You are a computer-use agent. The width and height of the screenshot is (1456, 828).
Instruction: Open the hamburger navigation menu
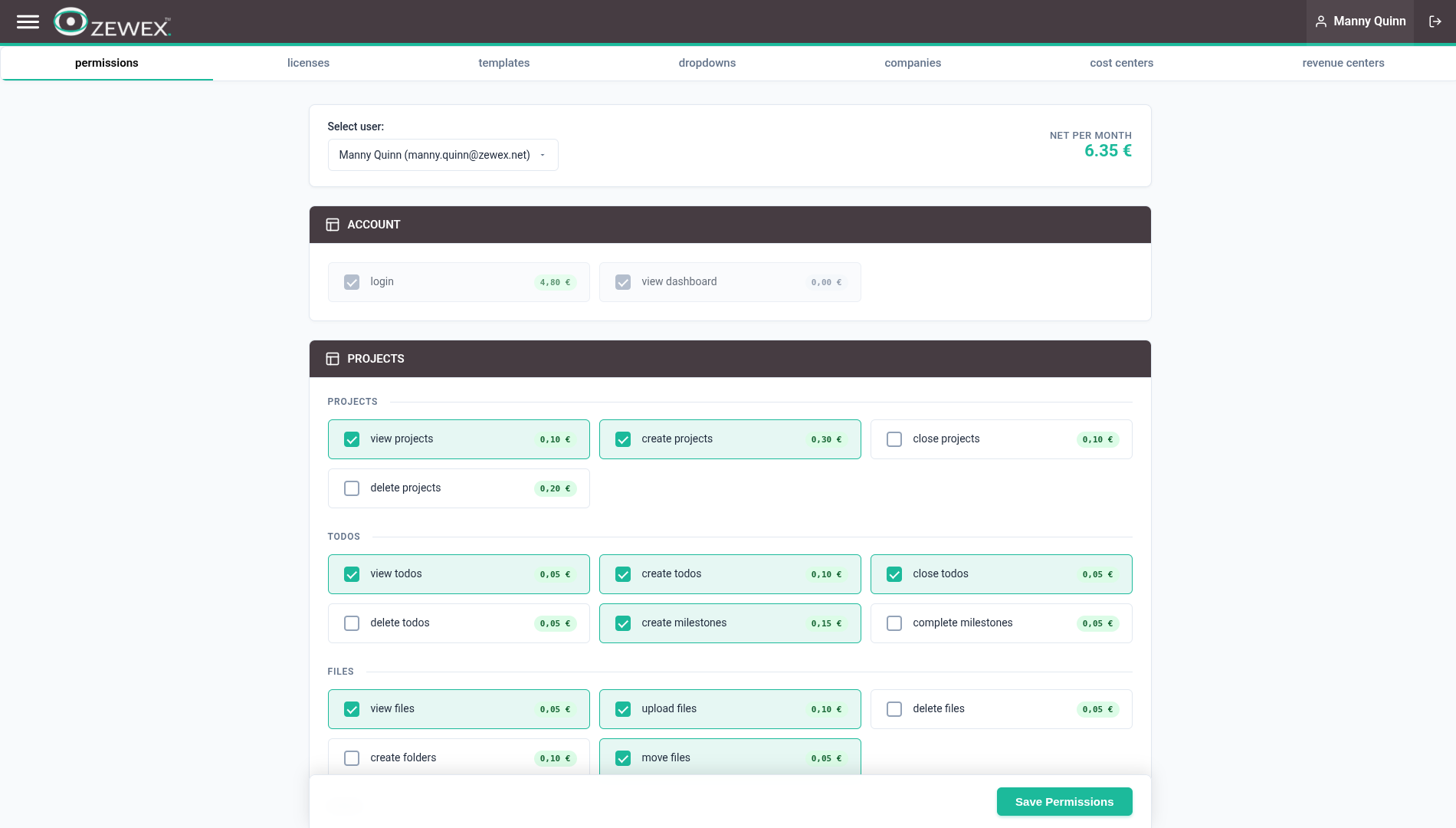(28, 21)
